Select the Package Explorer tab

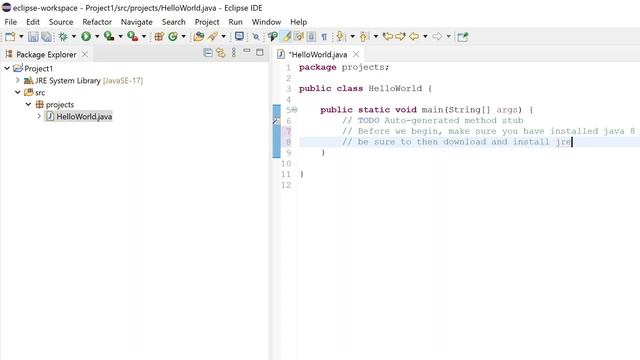(46, 54)
